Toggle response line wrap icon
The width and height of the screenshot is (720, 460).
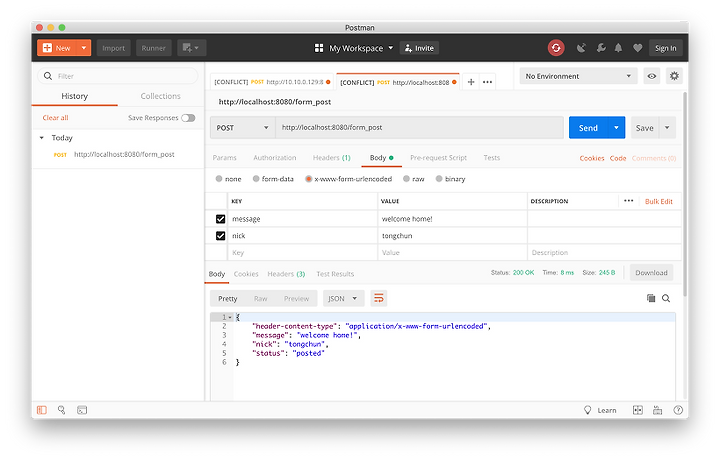[x=379, y=298]
